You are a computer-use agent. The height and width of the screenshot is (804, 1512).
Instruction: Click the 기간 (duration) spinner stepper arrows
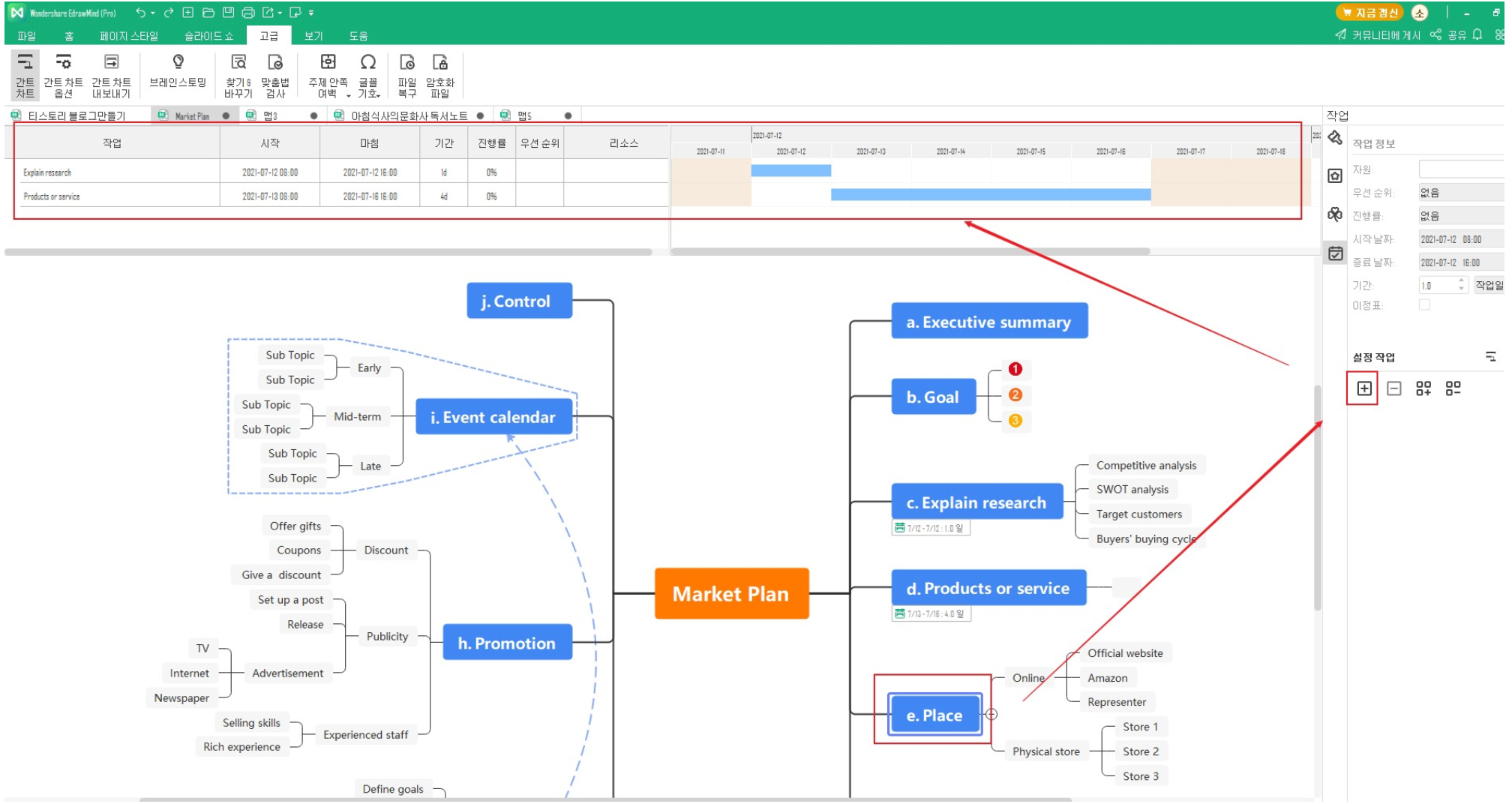click(1461, 285)
